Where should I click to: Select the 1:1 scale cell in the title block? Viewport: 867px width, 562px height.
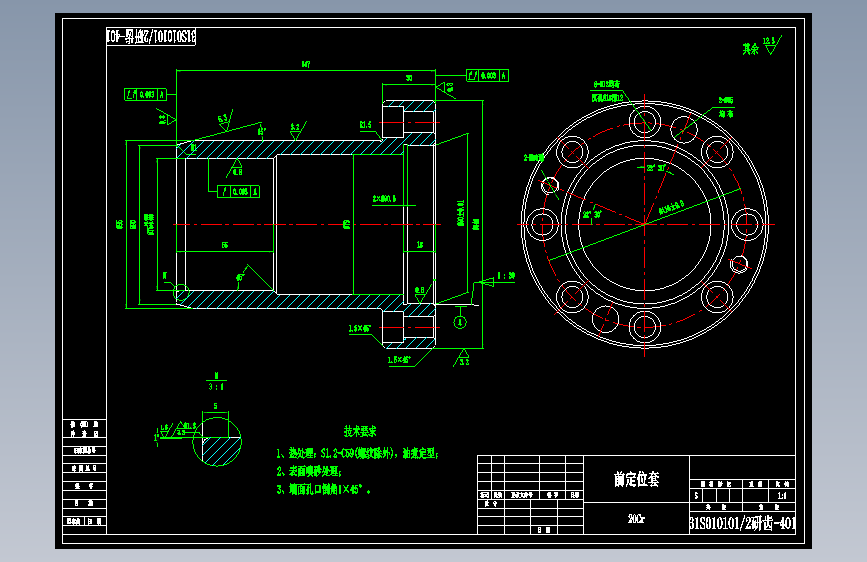click(x=781, y=496)
